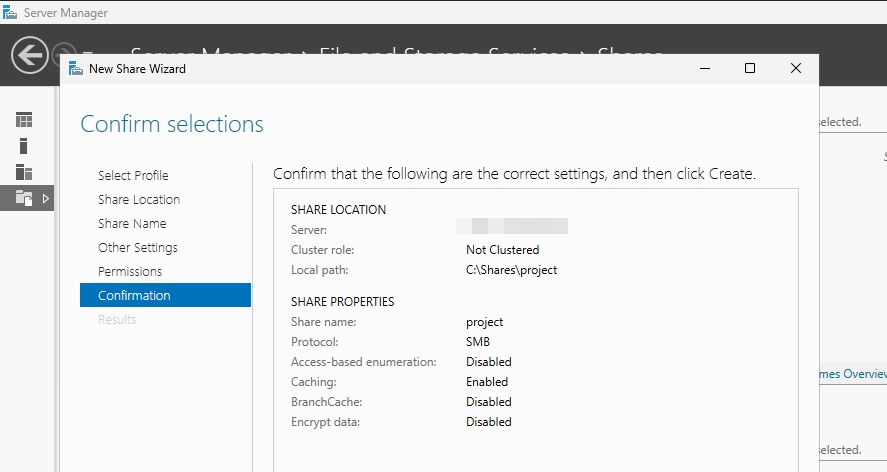Open the Share Name wizard step
Screen dimensions: 887x472
(132, 224)
